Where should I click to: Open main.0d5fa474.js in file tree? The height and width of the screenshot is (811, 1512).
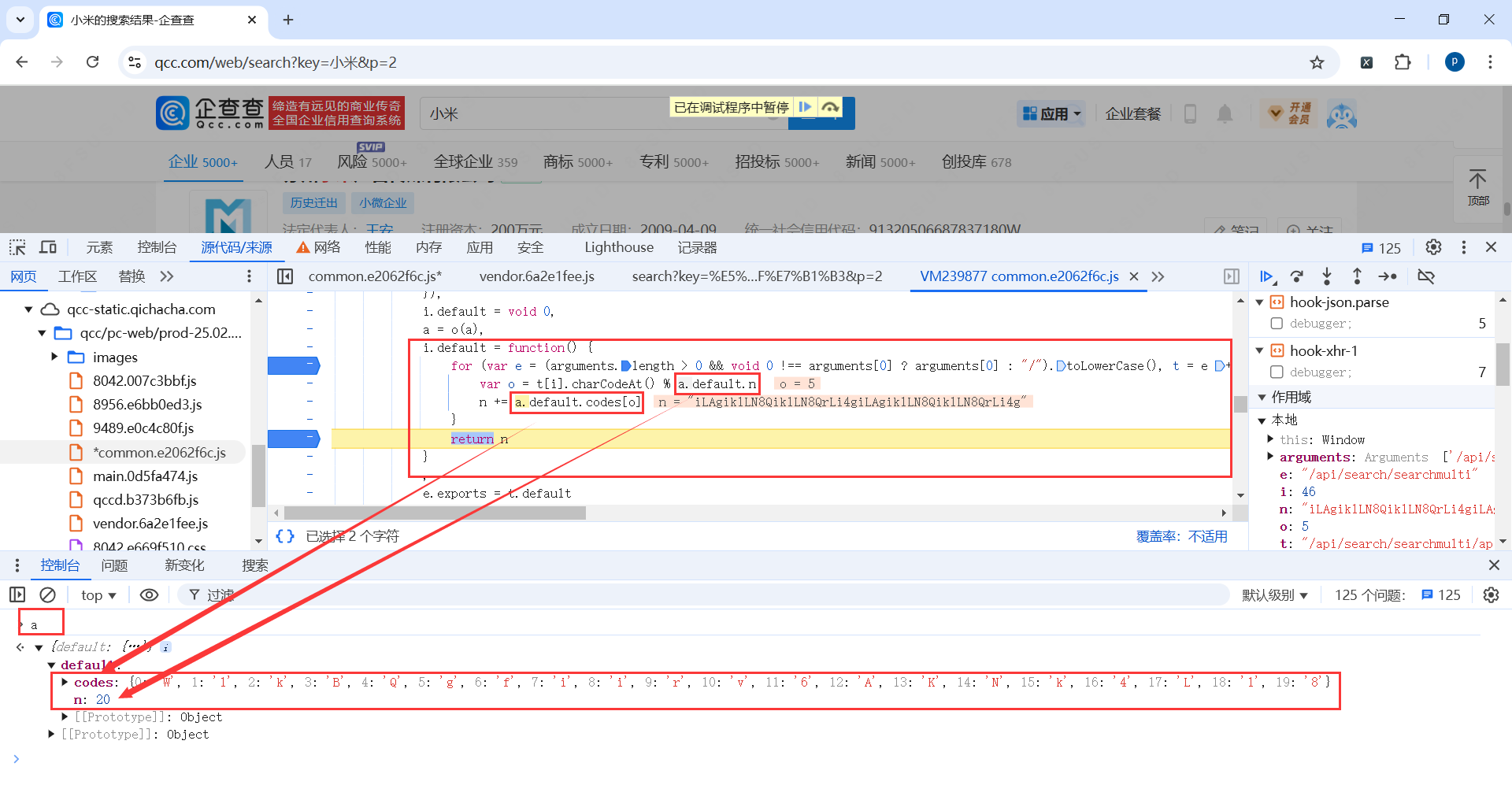(x=145, y=476)
